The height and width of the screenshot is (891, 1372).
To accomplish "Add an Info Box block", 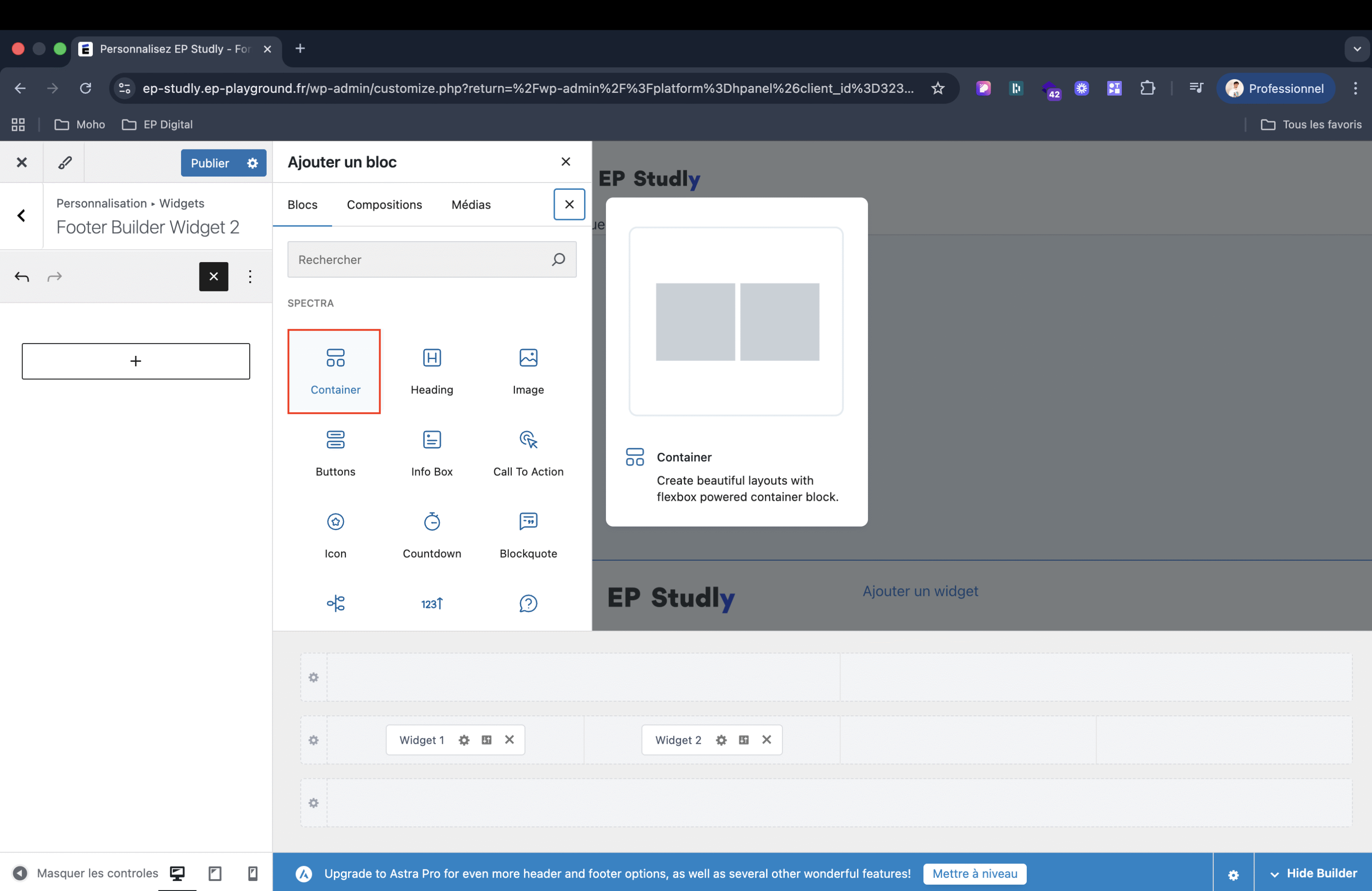I will click(x=432, y=453).
